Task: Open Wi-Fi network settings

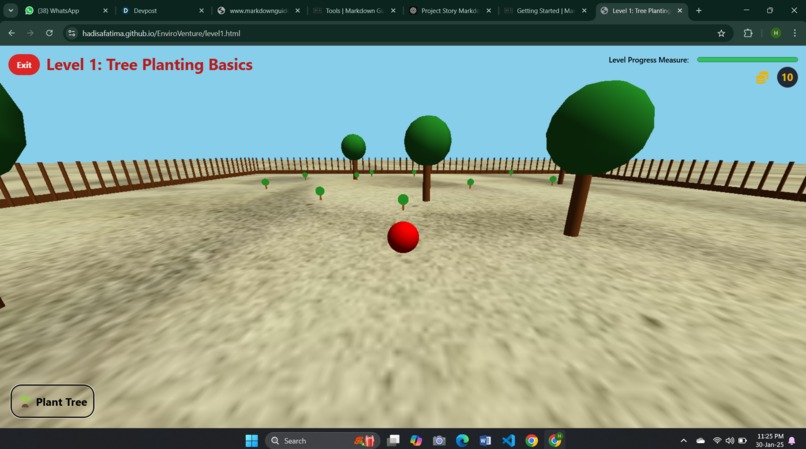Action: click(717, 441)
